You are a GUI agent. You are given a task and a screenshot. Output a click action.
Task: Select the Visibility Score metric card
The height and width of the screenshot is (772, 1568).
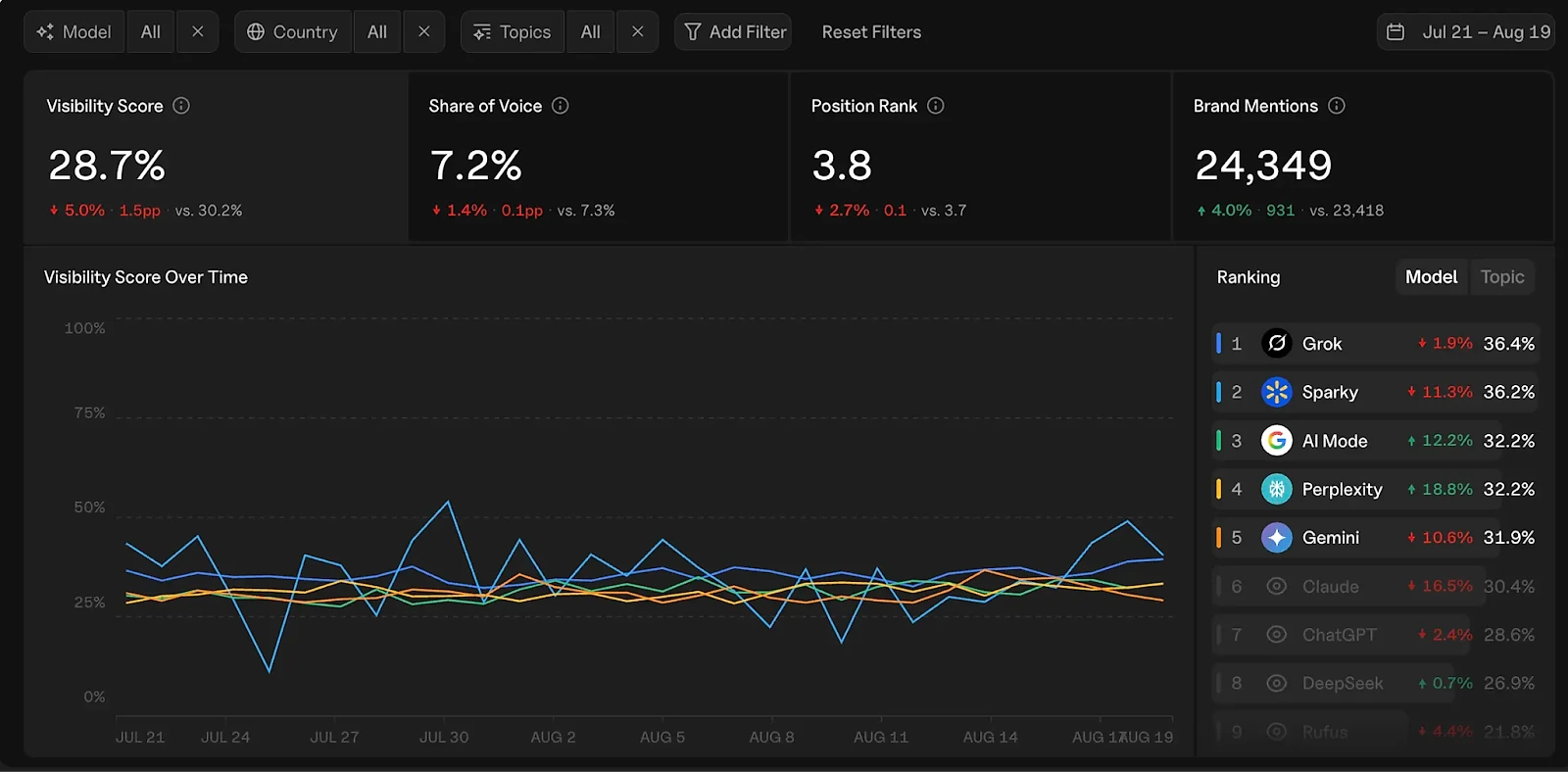[216, 157]
